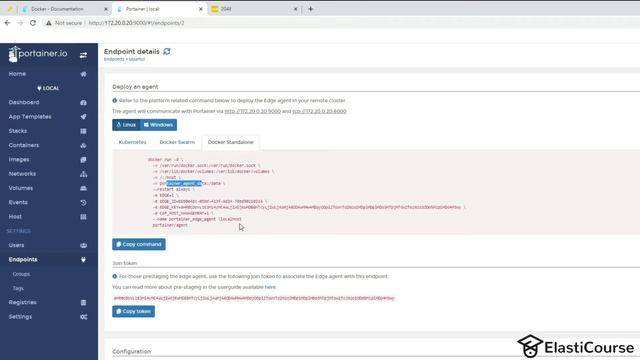
Task: Reload the page with browser refresh icon
Action: coord(33,23)
